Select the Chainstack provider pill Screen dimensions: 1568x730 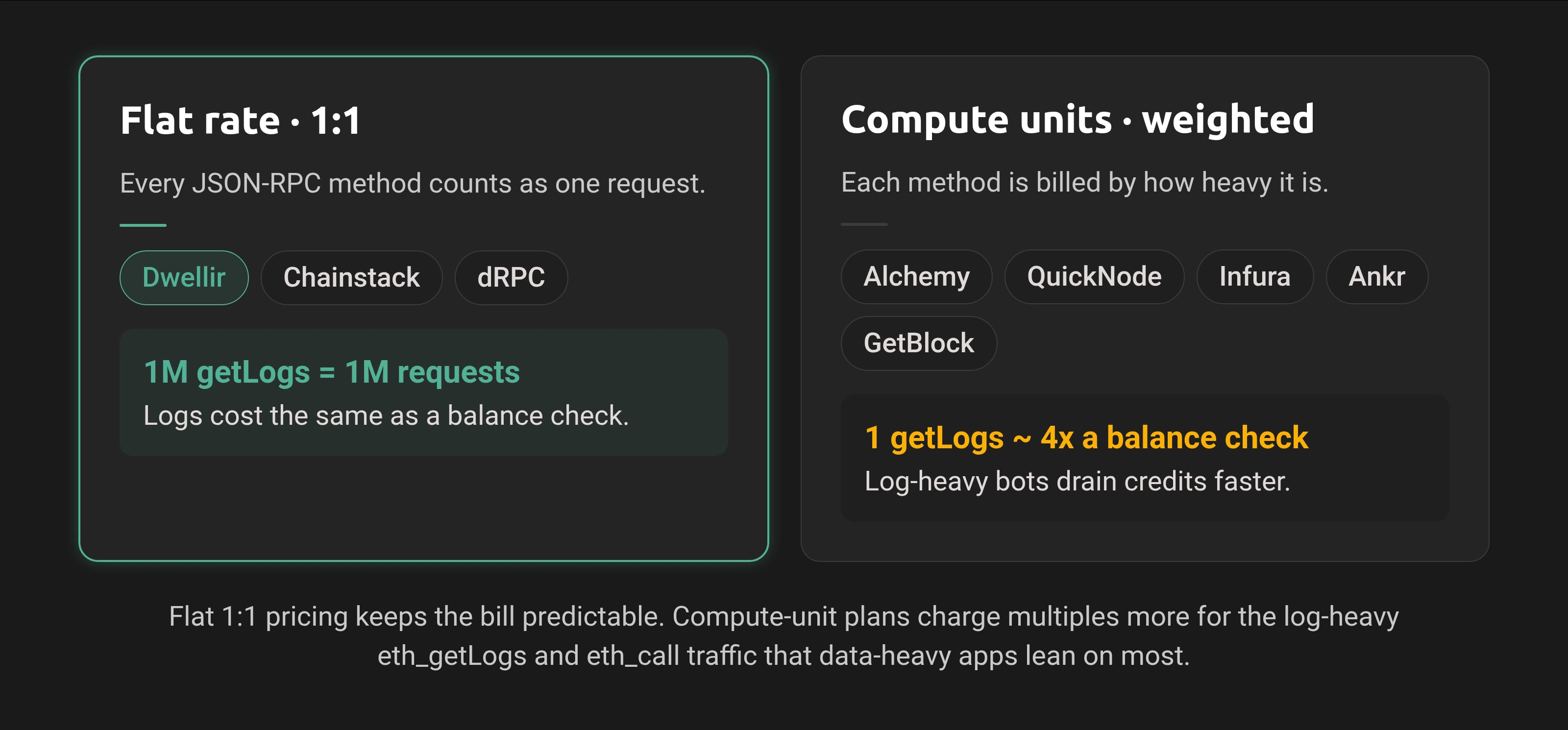[351, 278]
